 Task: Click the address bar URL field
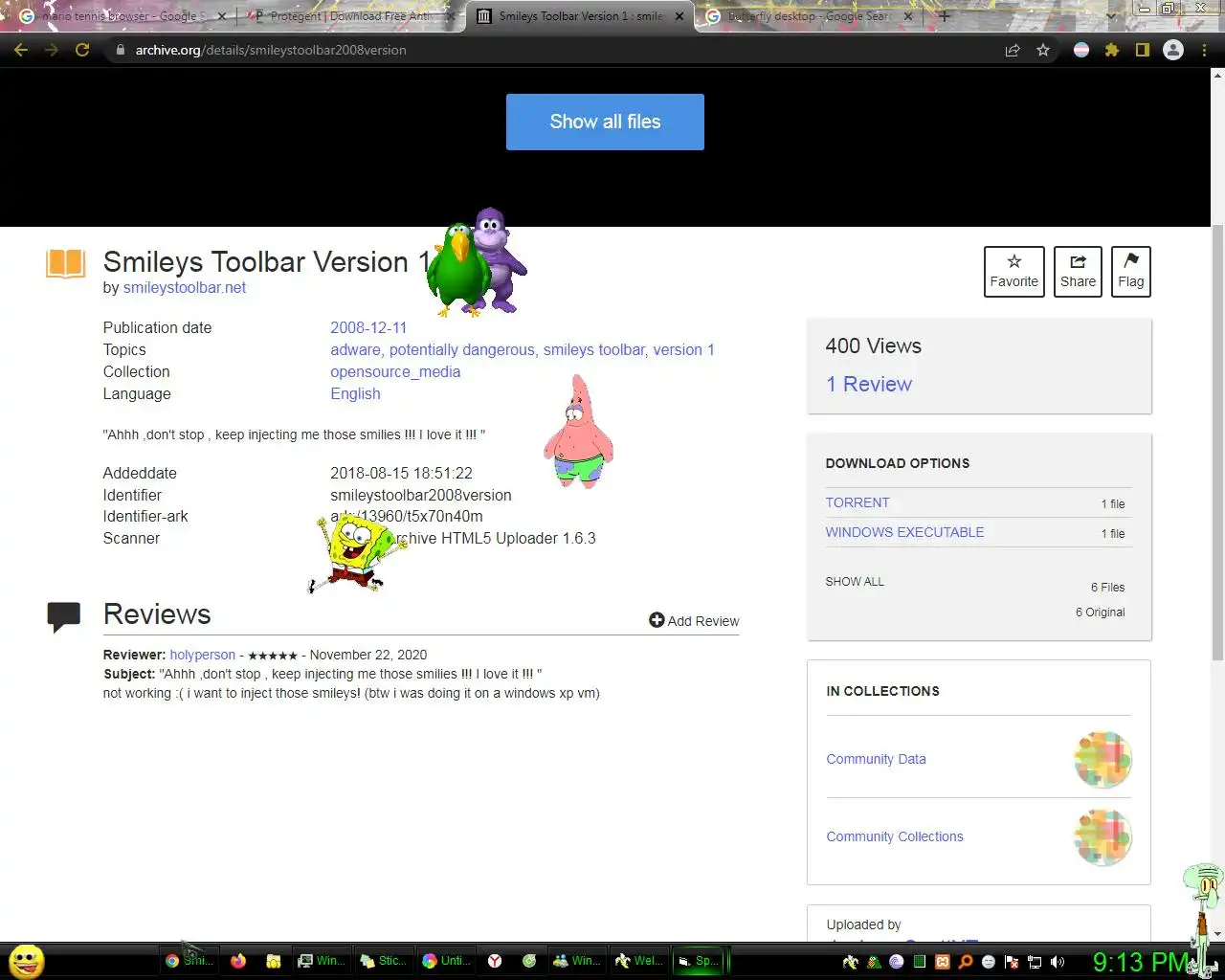[555, 50]
